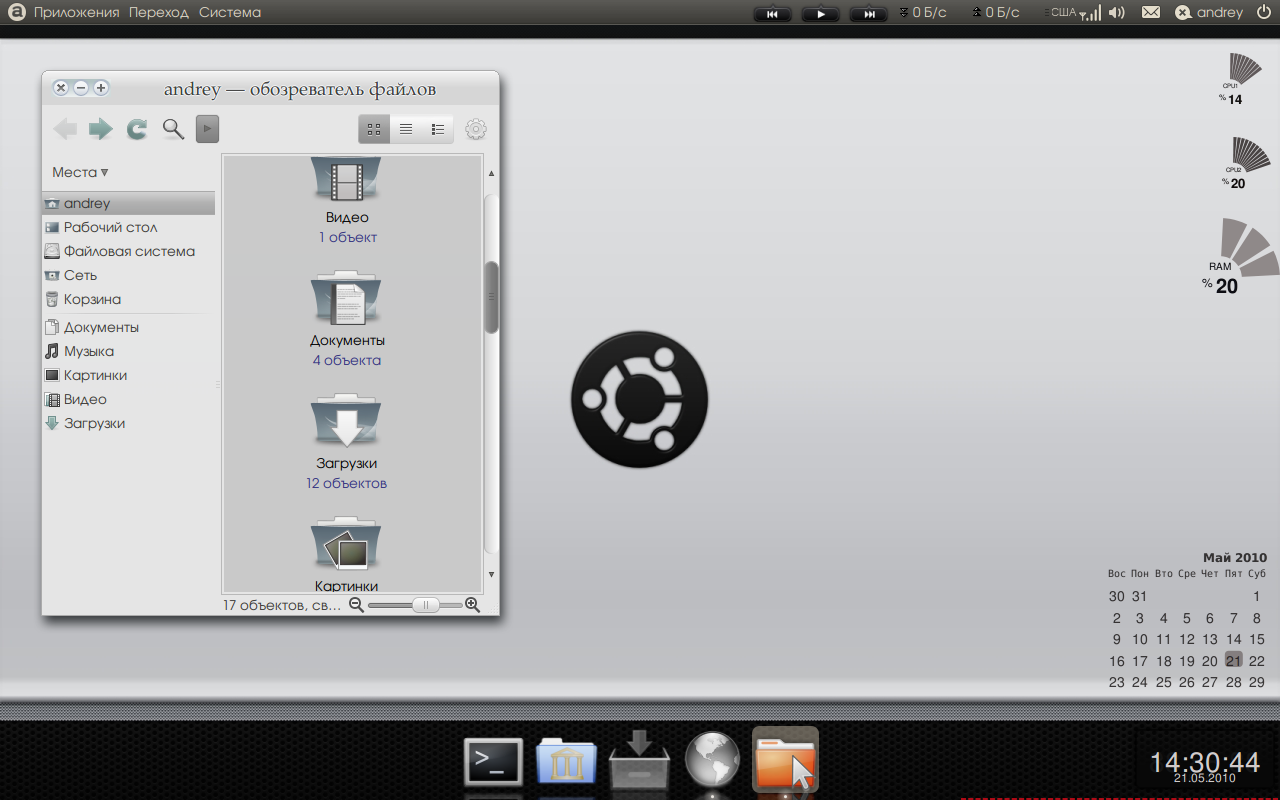Select andrey home in sidebar
Viewport: 1280px width, 800px height.
[129, 203]
